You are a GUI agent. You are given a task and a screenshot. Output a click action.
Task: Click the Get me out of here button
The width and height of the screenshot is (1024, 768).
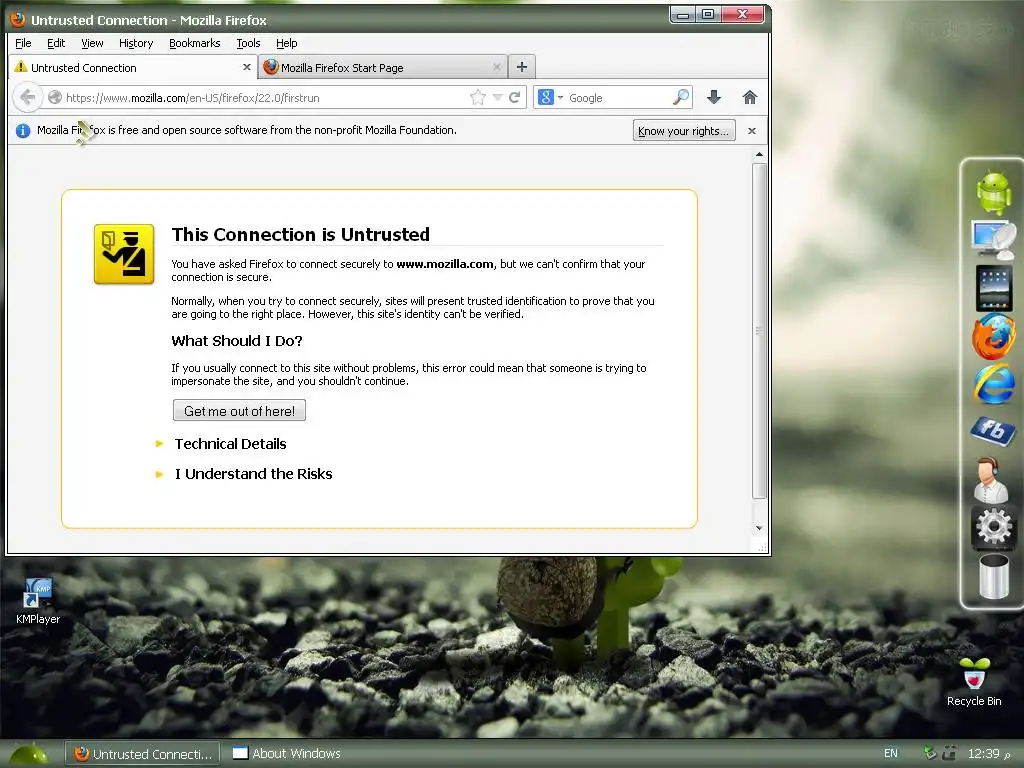(x=239, y=411)
